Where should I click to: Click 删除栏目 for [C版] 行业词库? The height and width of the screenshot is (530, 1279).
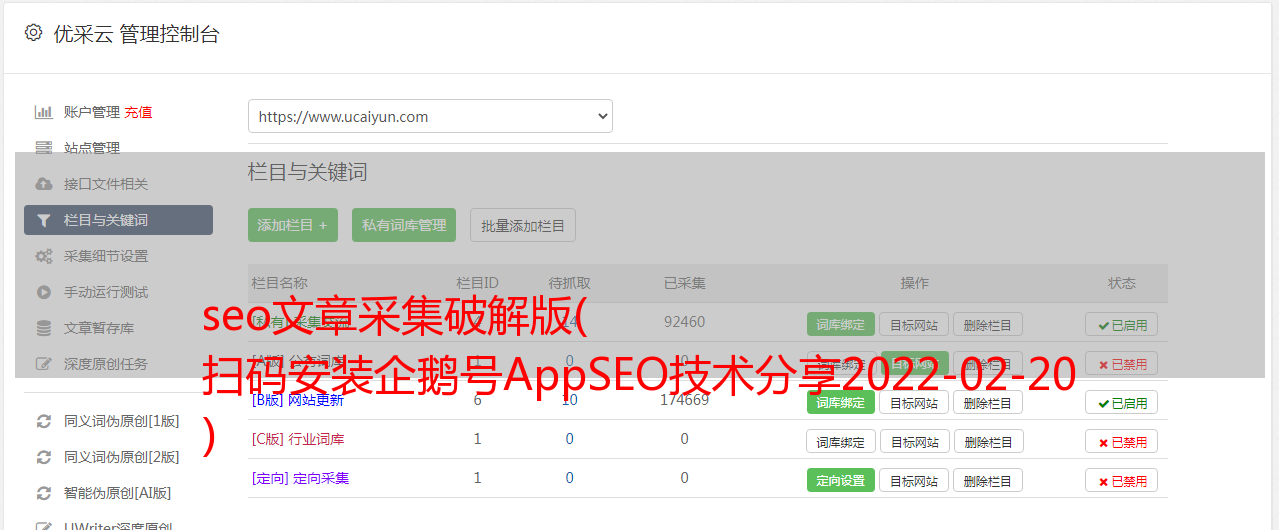[x=987, y=441]
